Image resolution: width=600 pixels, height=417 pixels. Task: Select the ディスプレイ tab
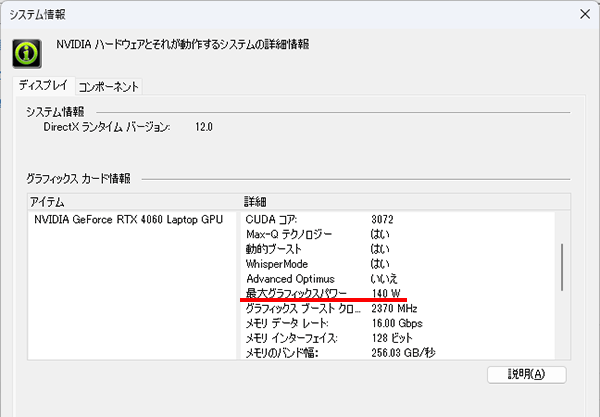43,85
